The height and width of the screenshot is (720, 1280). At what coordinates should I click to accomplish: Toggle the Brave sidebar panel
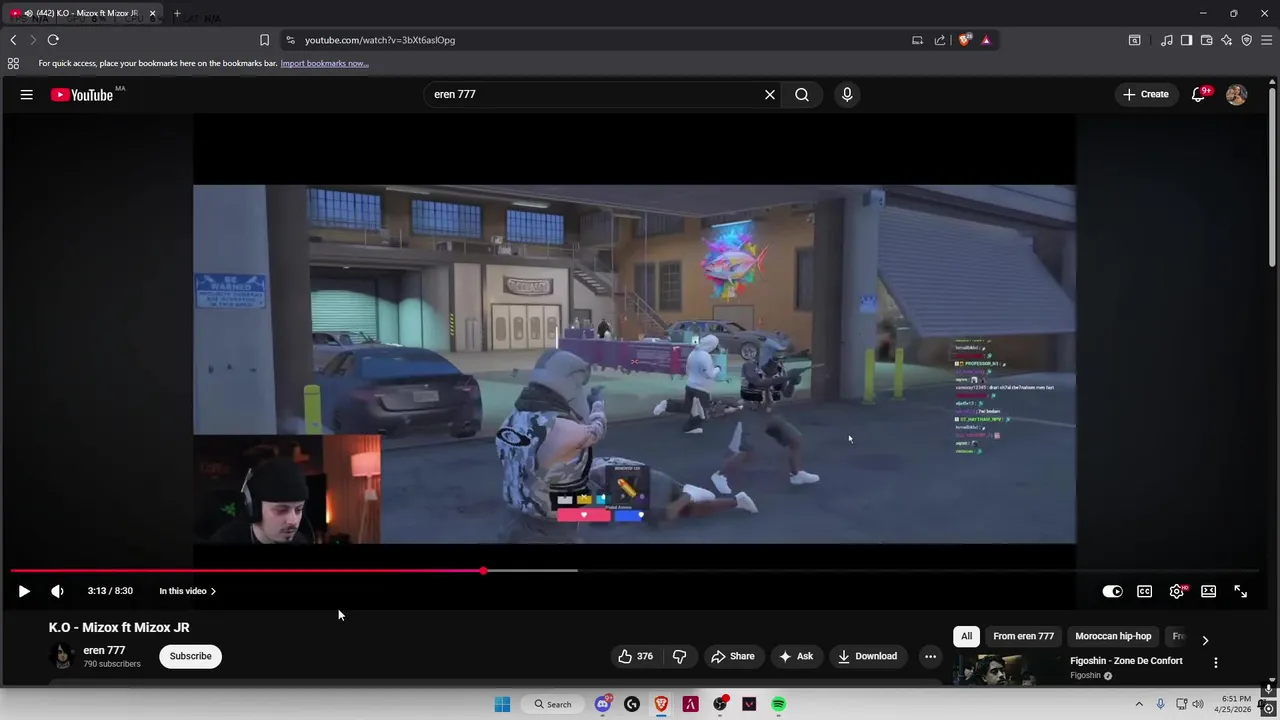click(x=1186, y=40)
